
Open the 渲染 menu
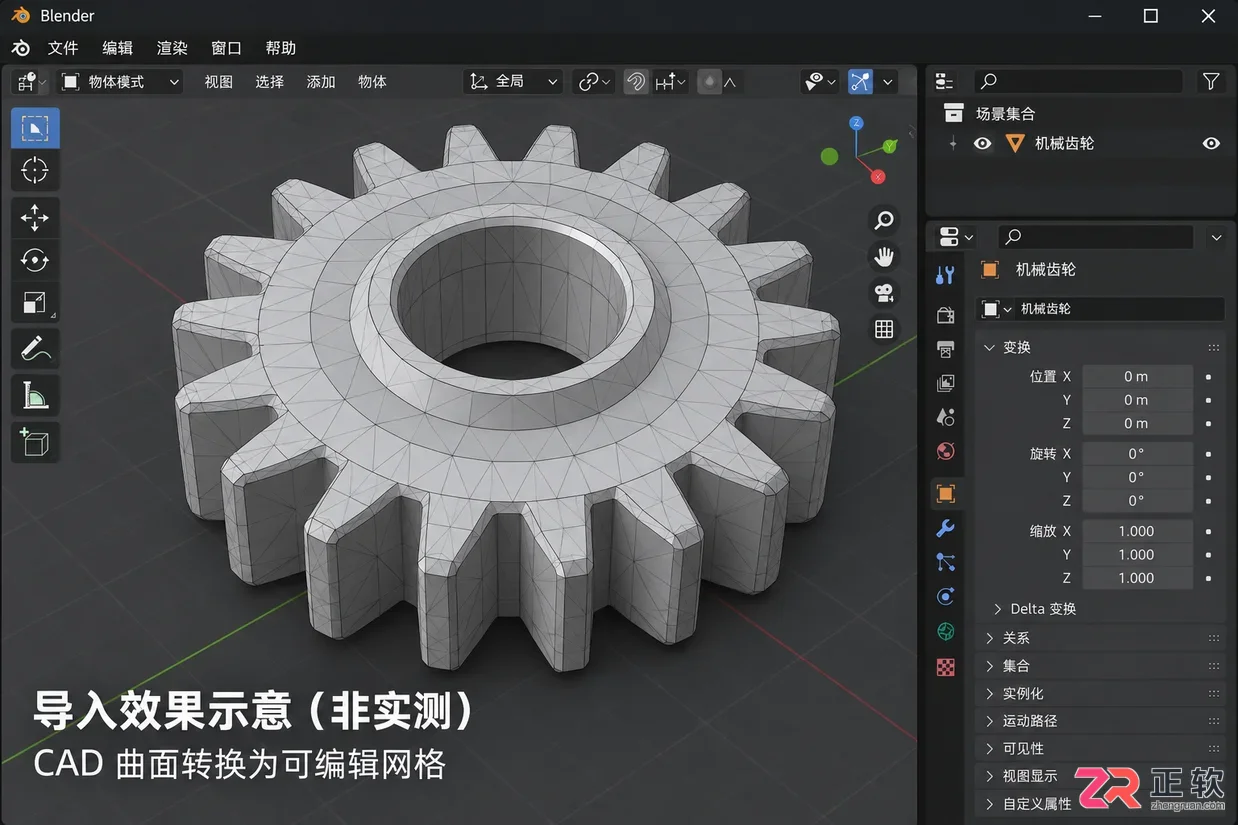click(x=172, y=48)
